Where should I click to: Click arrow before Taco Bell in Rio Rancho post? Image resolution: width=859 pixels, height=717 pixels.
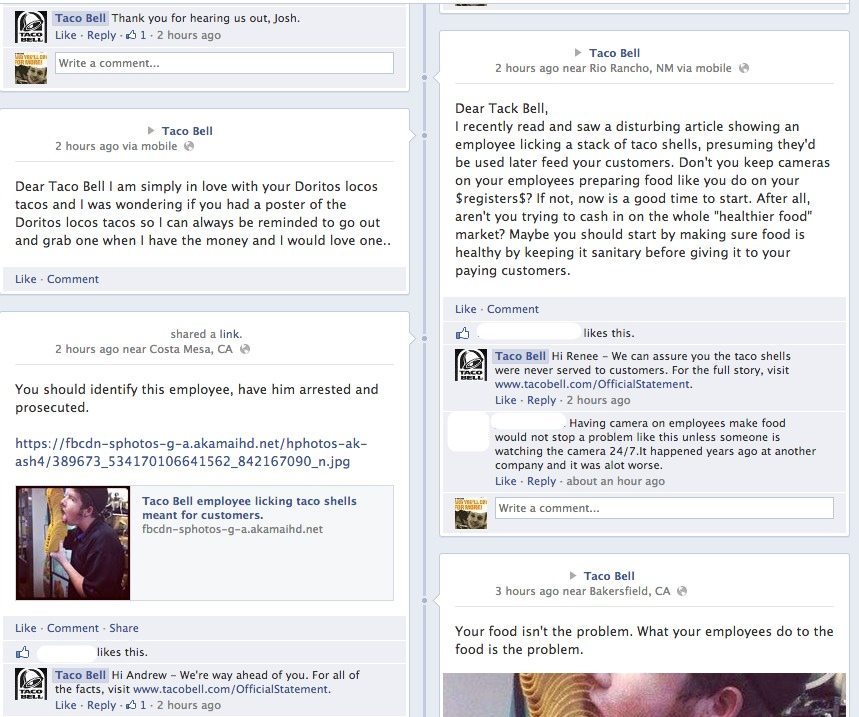[578, 53]
